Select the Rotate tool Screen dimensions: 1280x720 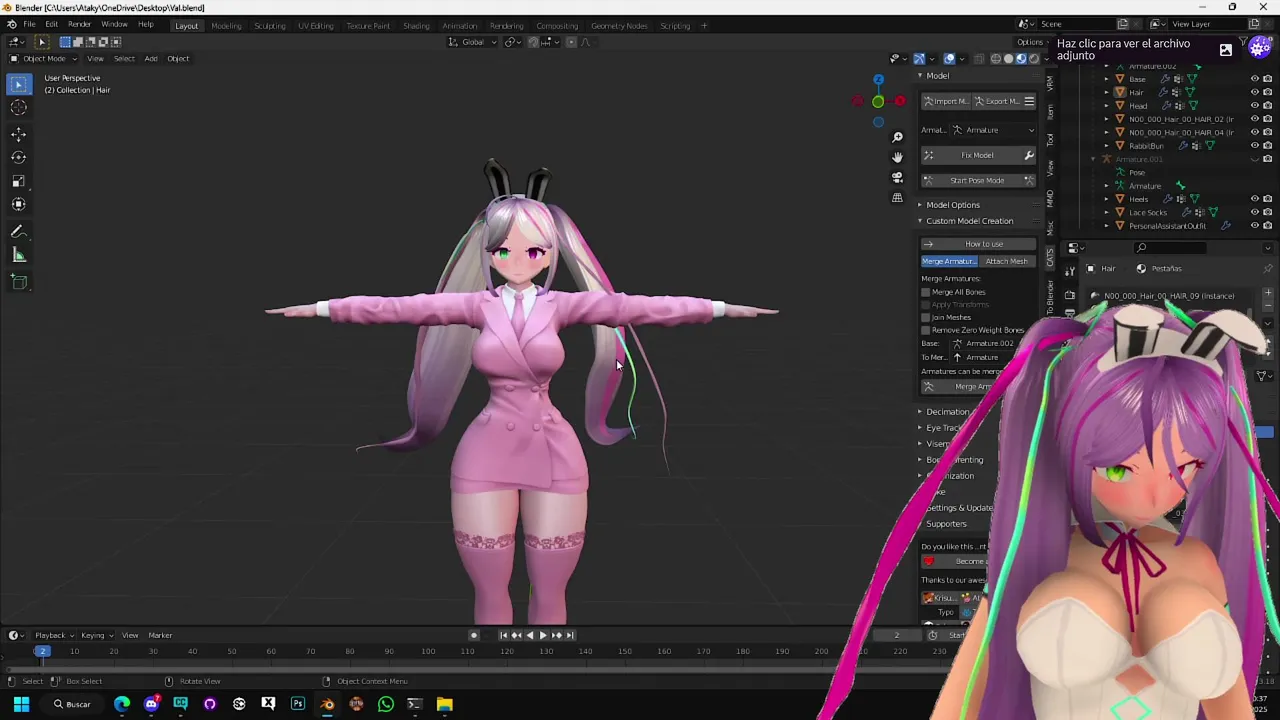click(19, 157)
